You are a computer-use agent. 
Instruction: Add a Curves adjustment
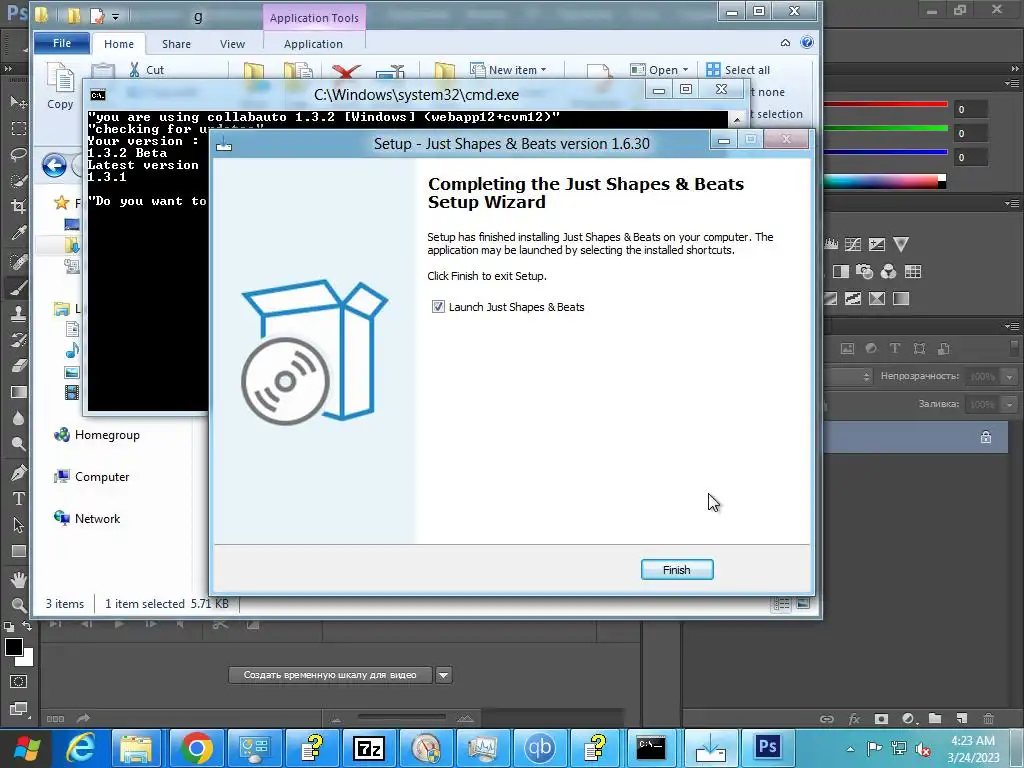pos(853,244)
